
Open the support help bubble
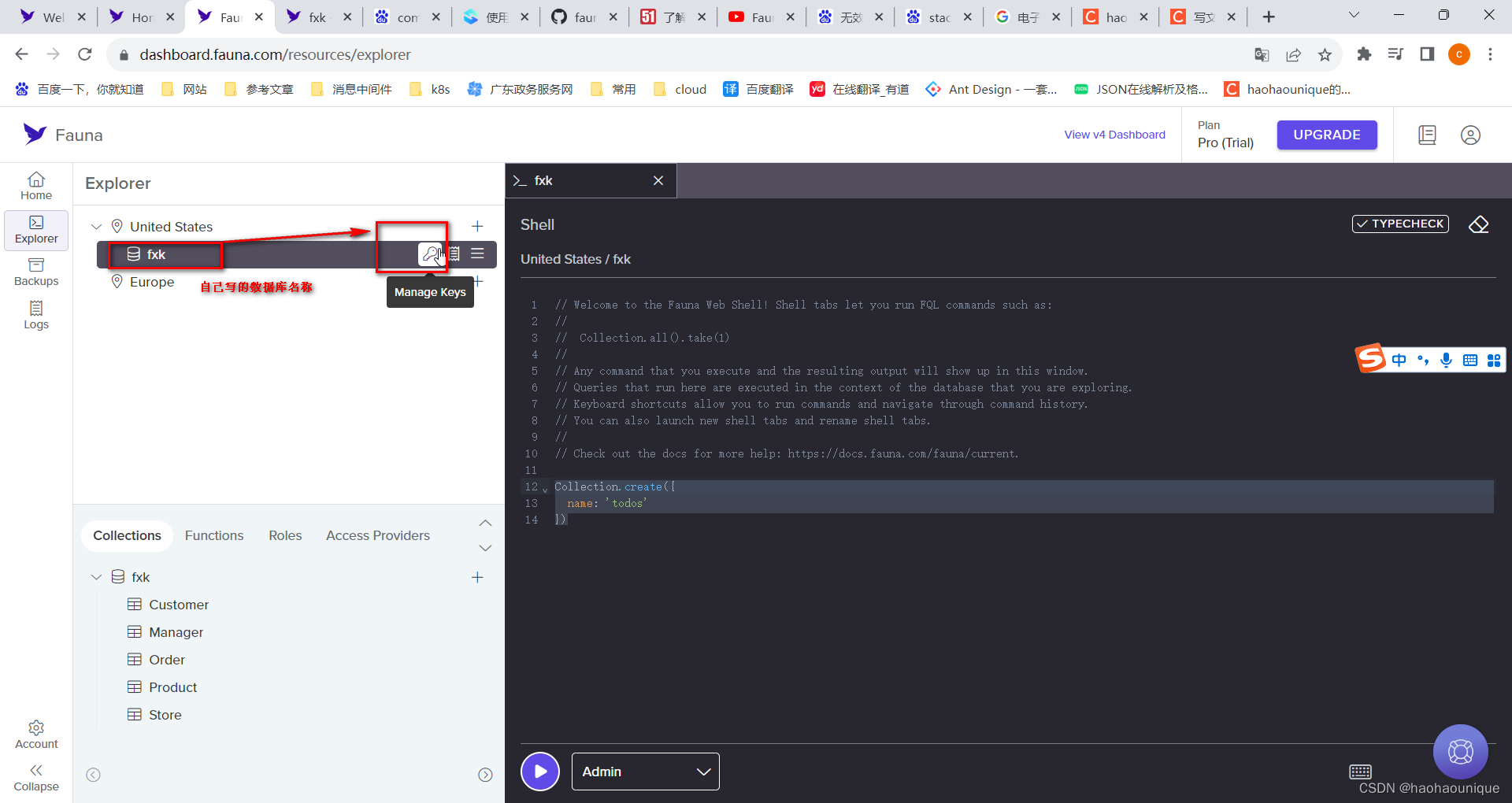1460,752
